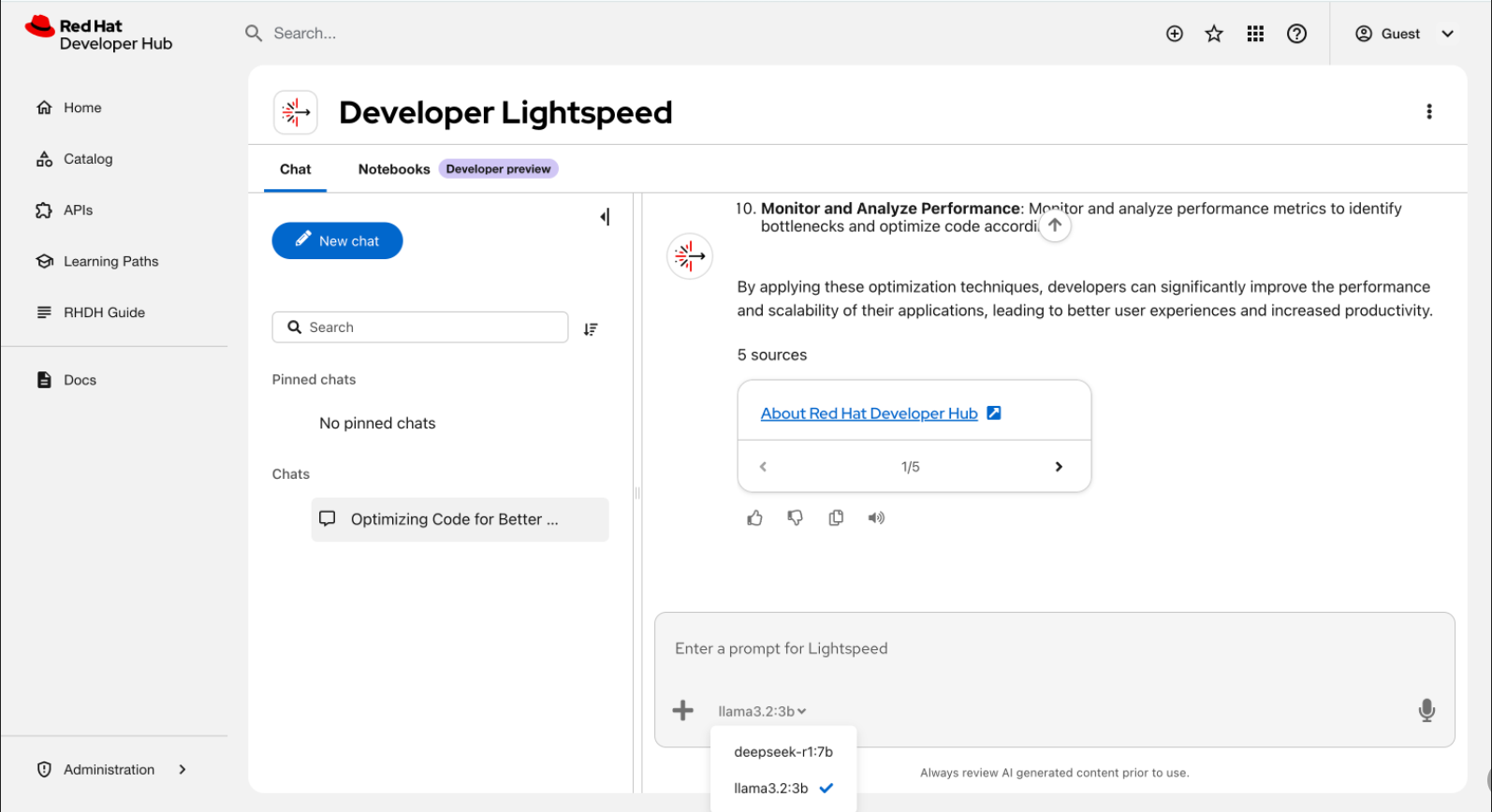
Task: Give thumbs down to response
Action: point(795,518)
